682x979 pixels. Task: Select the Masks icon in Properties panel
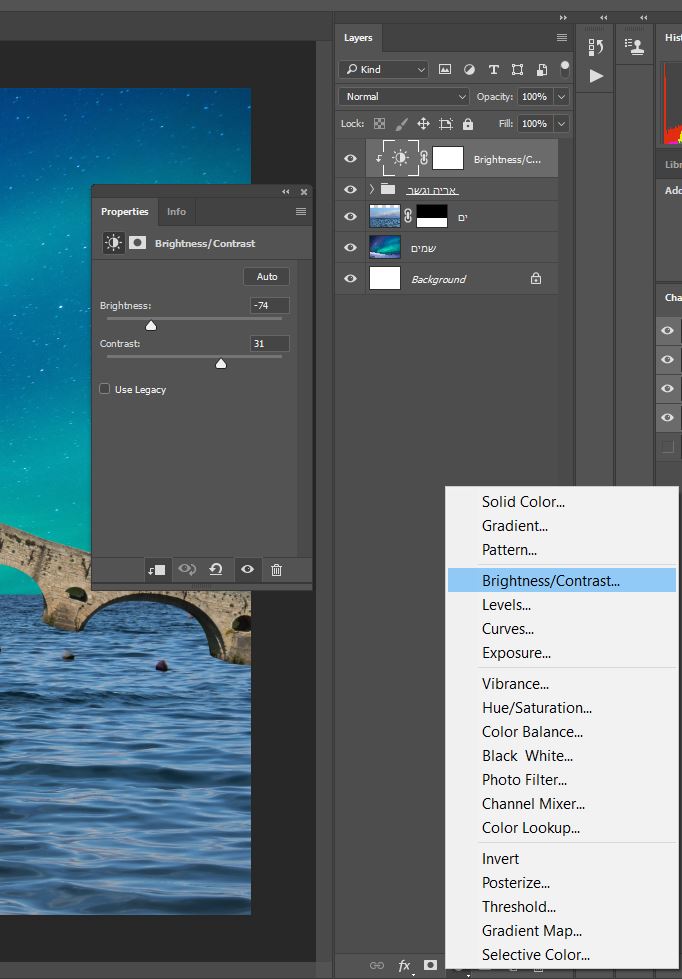click(137, 243)
